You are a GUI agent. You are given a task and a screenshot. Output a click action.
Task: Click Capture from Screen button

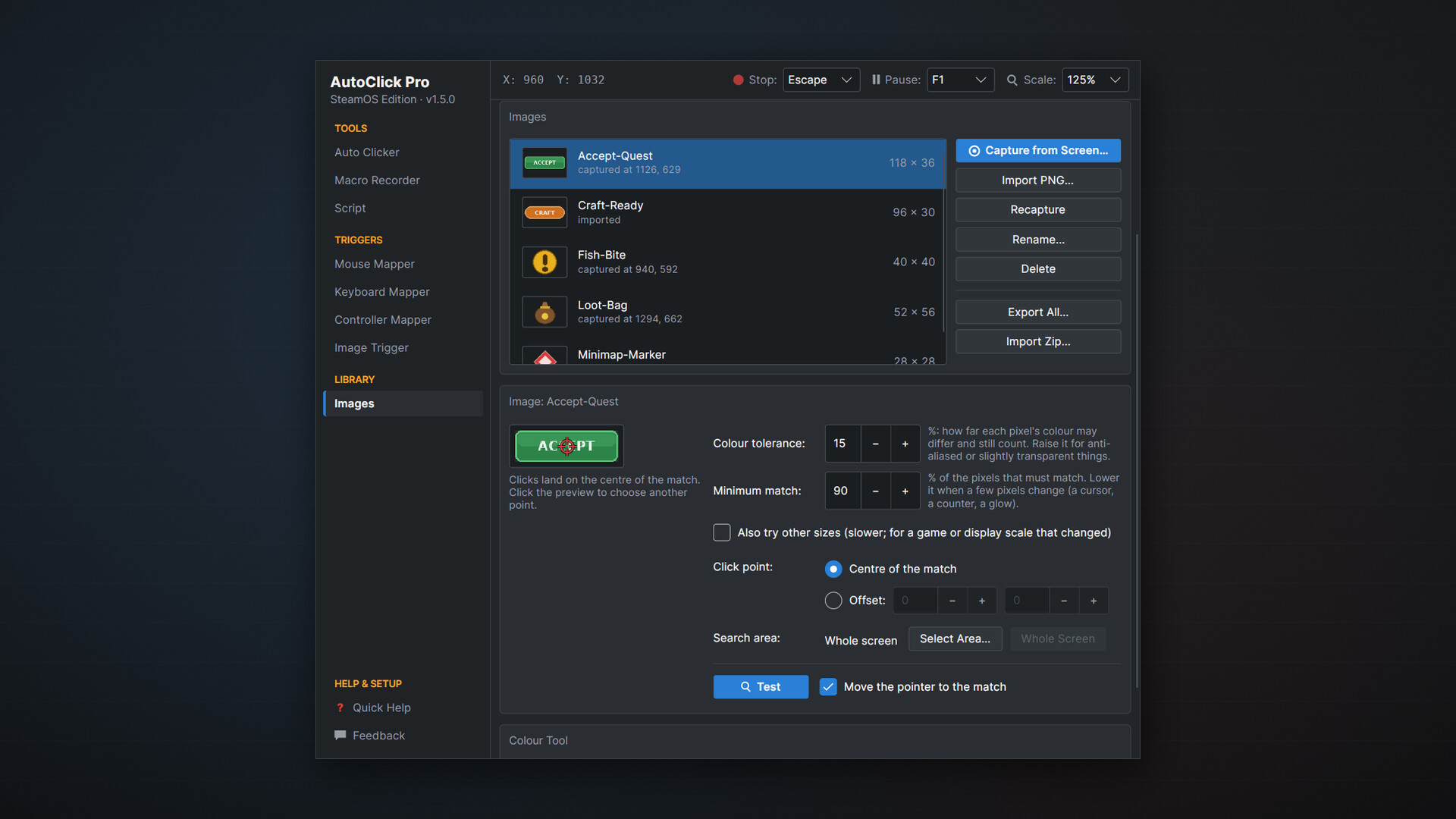[1038, 151]
